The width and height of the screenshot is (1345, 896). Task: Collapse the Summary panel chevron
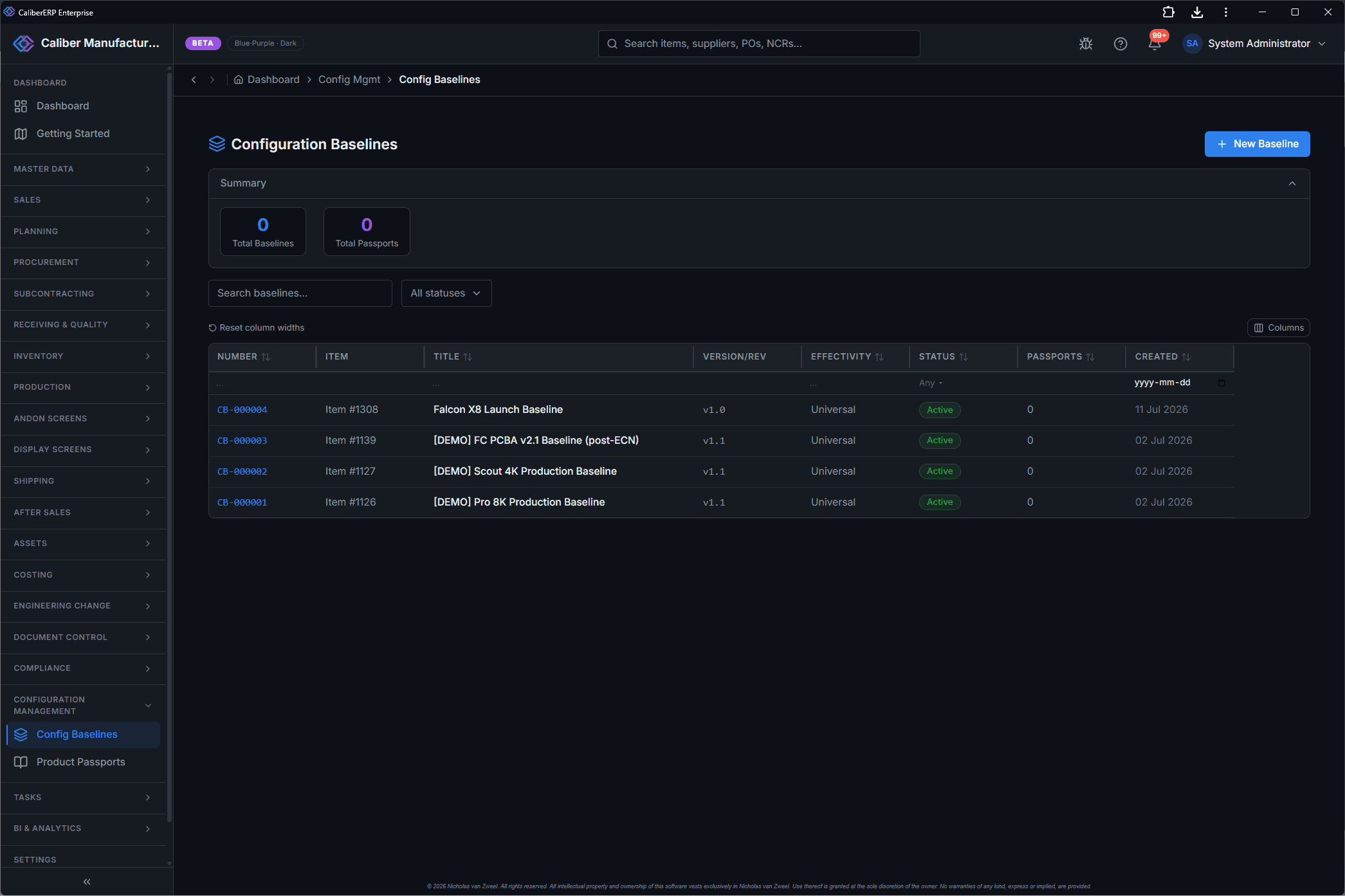pos(1292,184)
